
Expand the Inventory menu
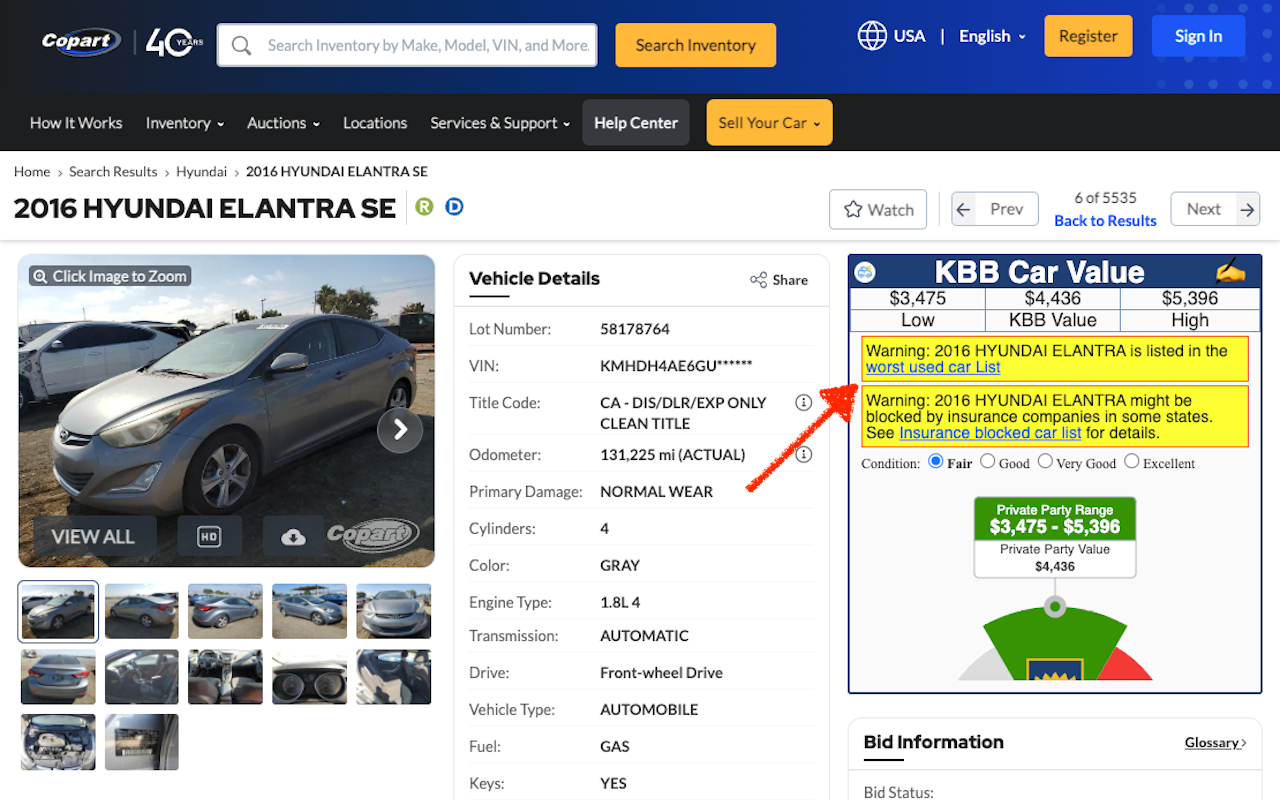pos(185,123)
